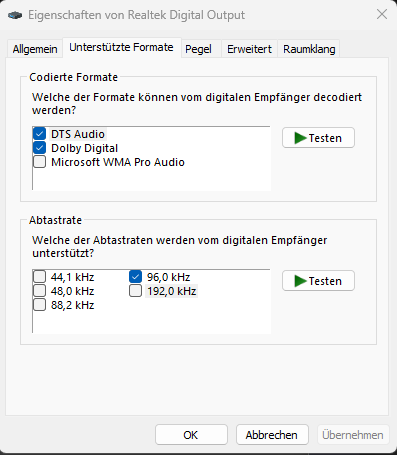Select the DTS Audio list entry text
The image size is (397, 455).
click(x=78, y=134)
